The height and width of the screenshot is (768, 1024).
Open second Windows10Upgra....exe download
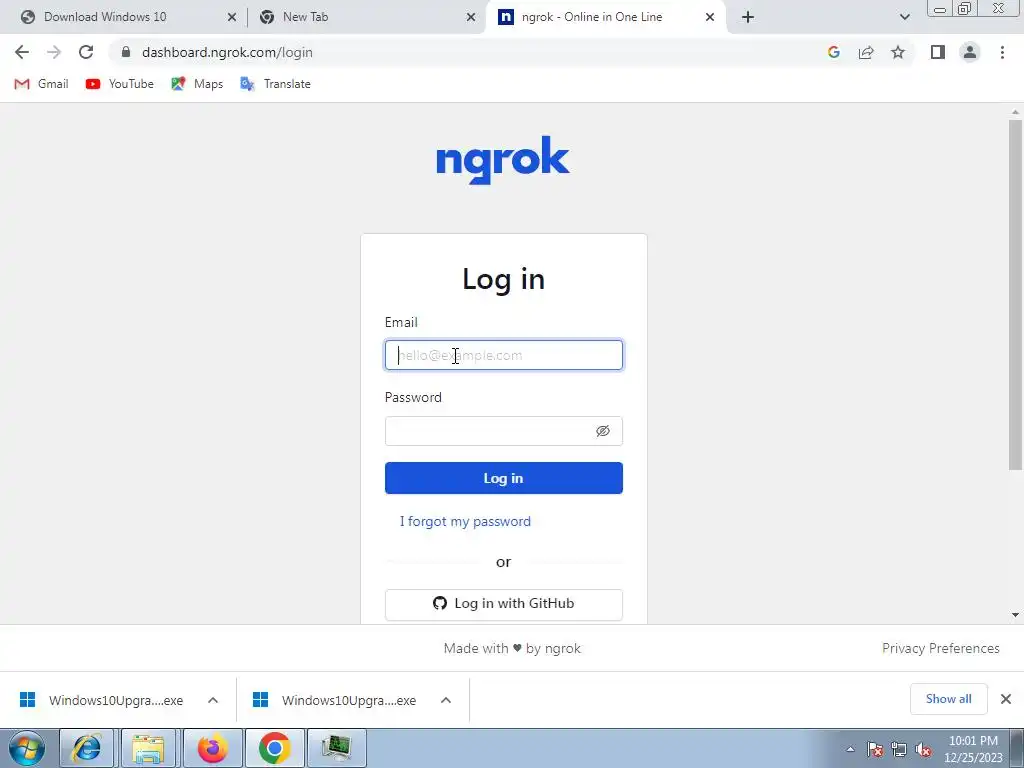pyautogui.click(x=334, y=700)
